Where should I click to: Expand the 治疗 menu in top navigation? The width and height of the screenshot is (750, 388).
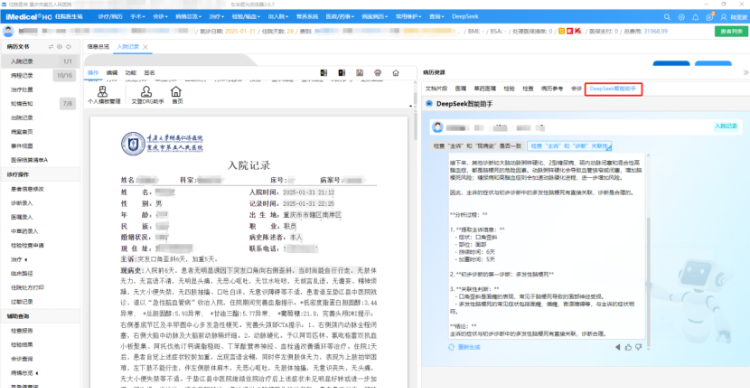coord(217,17)
